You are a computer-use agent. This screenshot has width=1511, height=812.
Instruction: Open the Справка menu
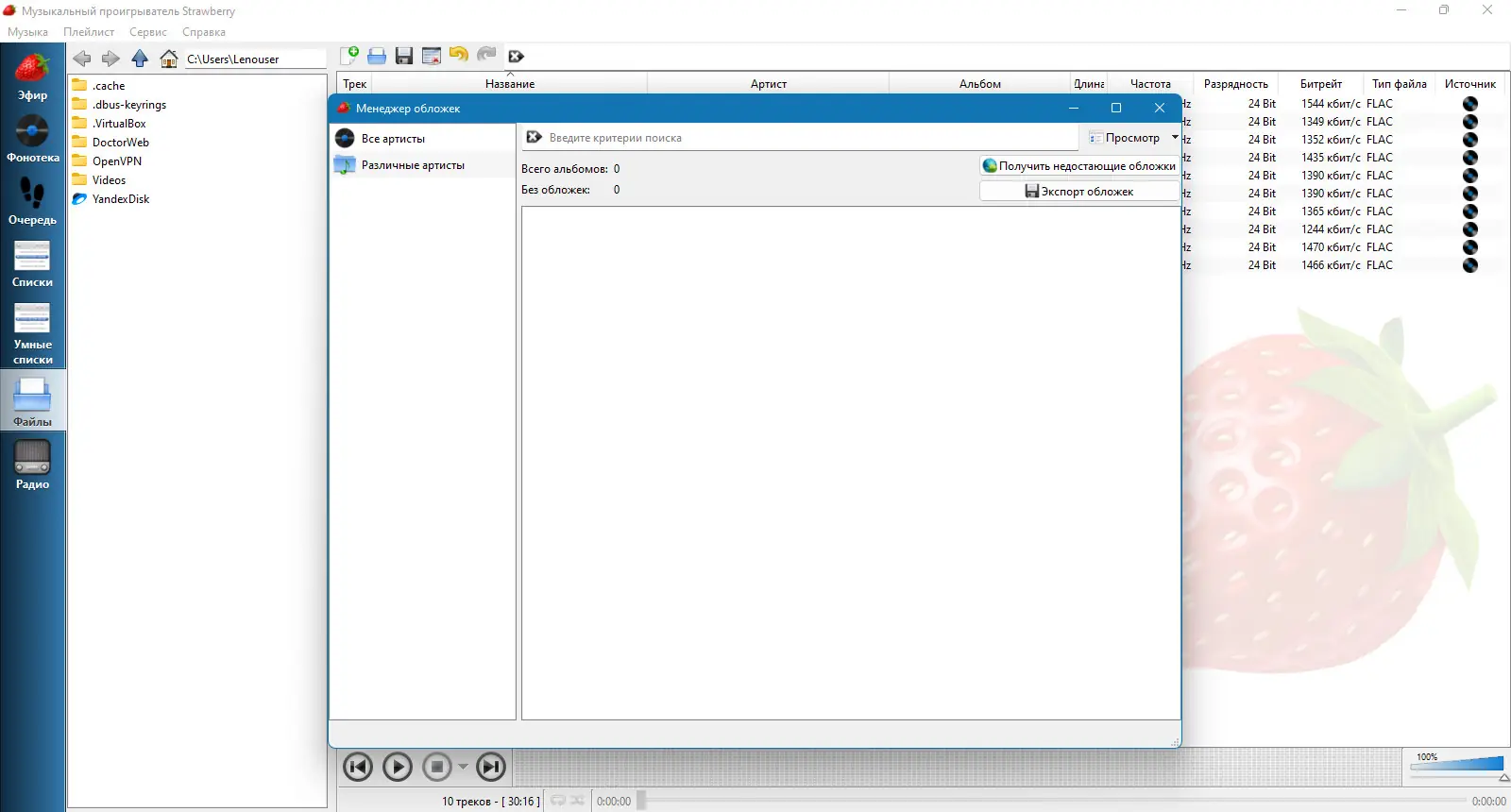pyautogui.click(x=204, y=32)
